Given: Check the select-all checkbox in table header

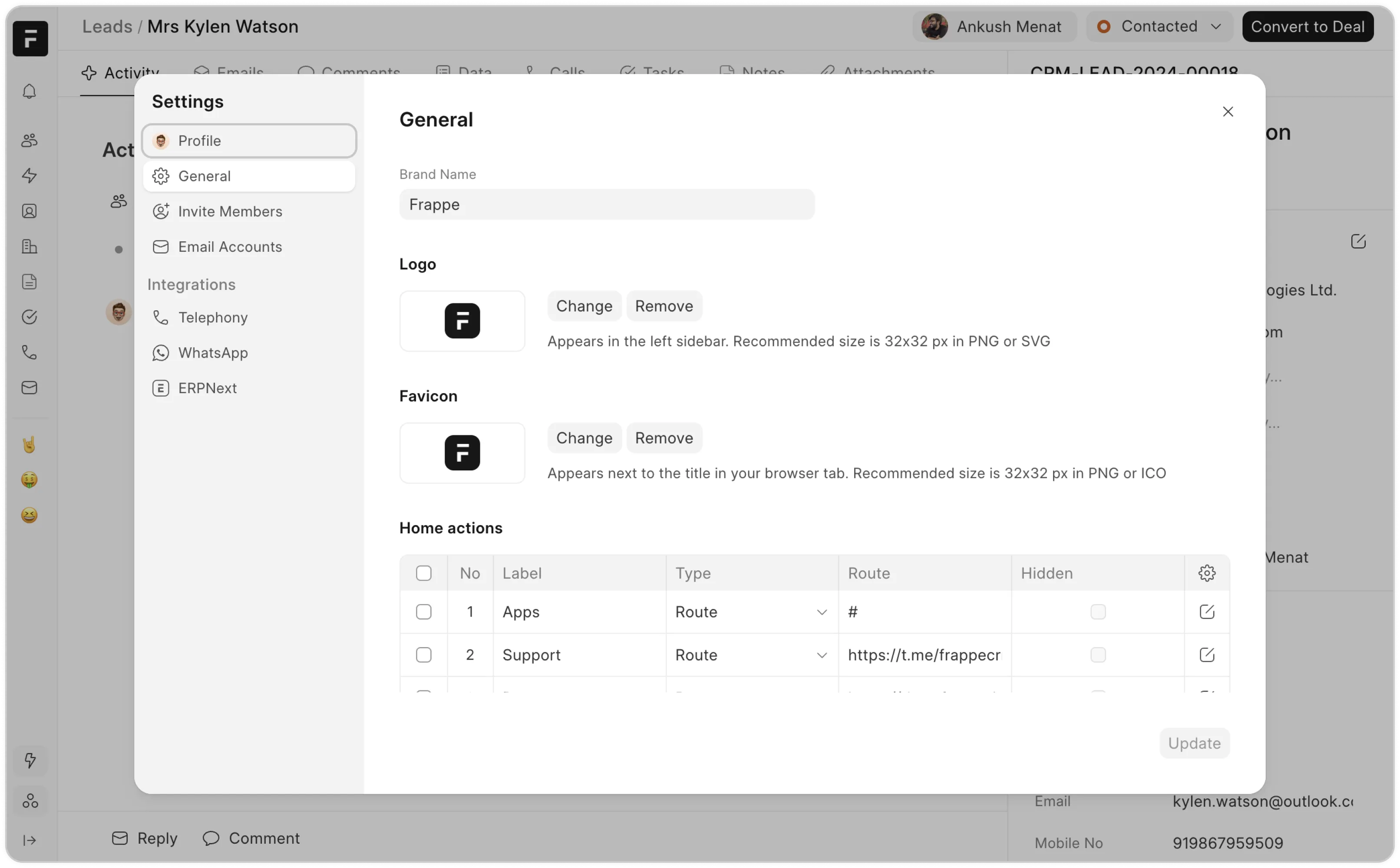Looking at the screenshot, I should tap(423, 573).
